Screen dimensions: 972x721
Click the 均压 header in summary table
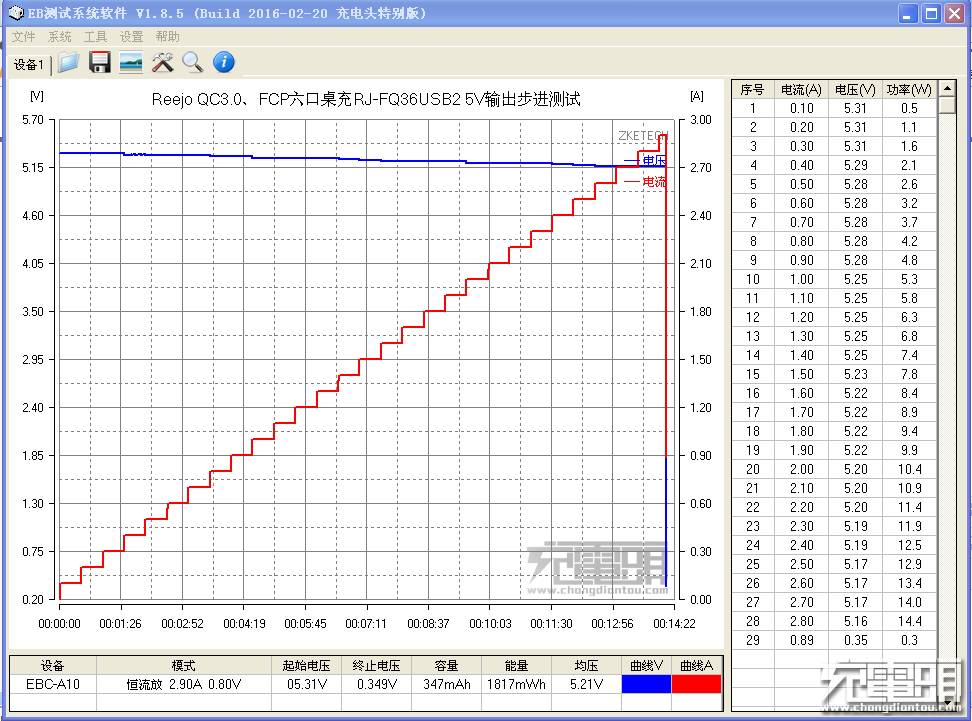[x=586, y=666]
